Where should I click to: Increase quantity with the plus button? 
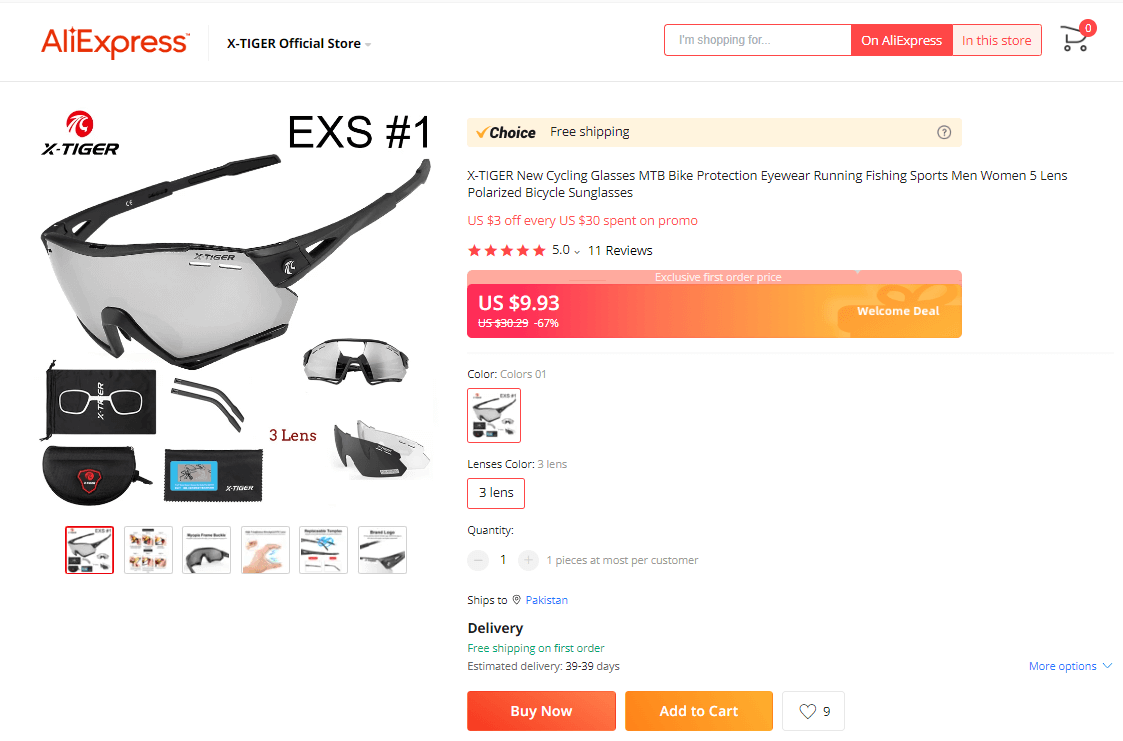528,560
